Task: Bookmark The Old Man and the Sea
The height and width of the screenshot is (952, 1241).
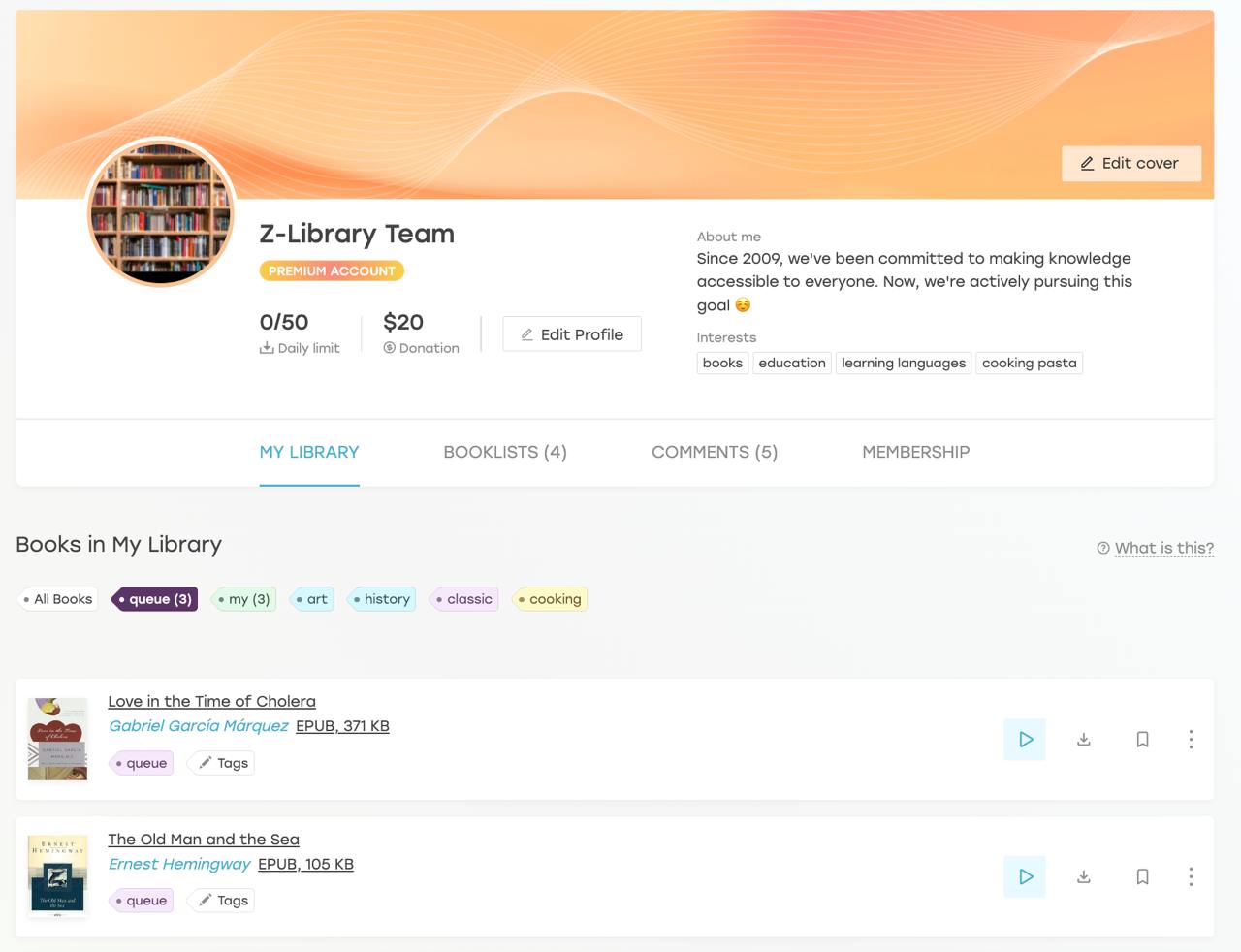Action: coord(1142,877)
